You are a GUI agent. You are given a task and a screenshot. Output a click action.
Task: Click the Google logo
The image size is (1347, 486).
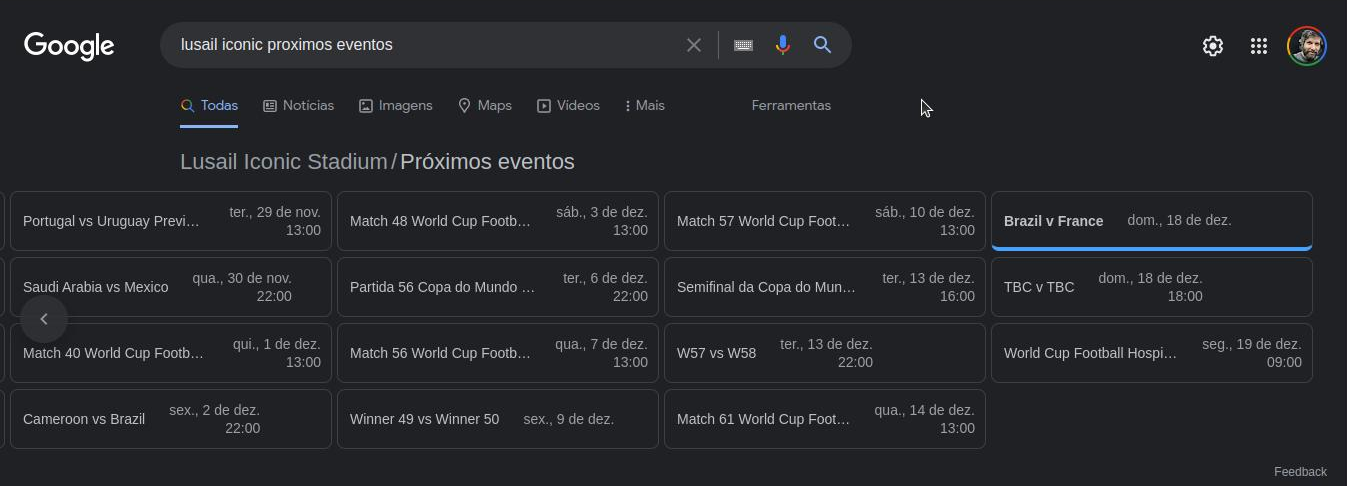(69, 46)
